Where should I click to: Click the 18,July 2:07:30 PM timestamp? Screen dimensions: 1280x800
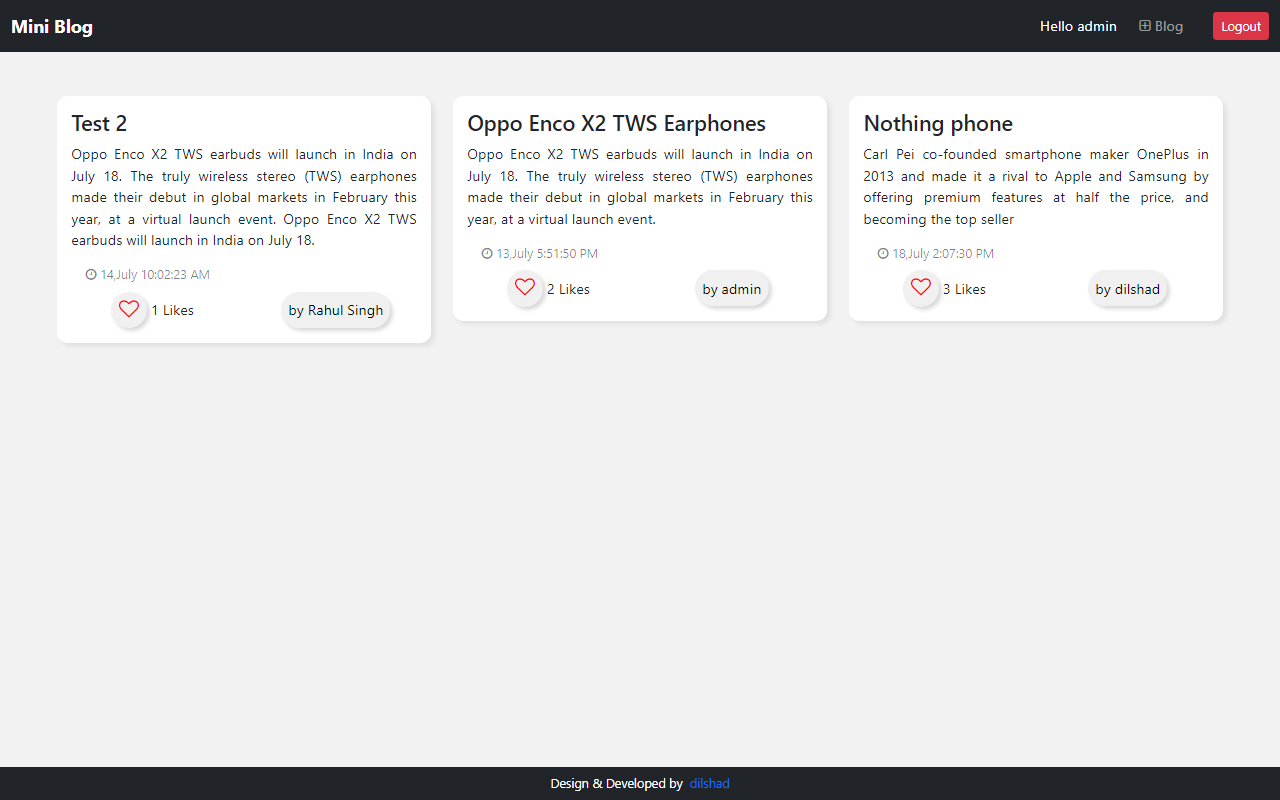coord(943,253)
